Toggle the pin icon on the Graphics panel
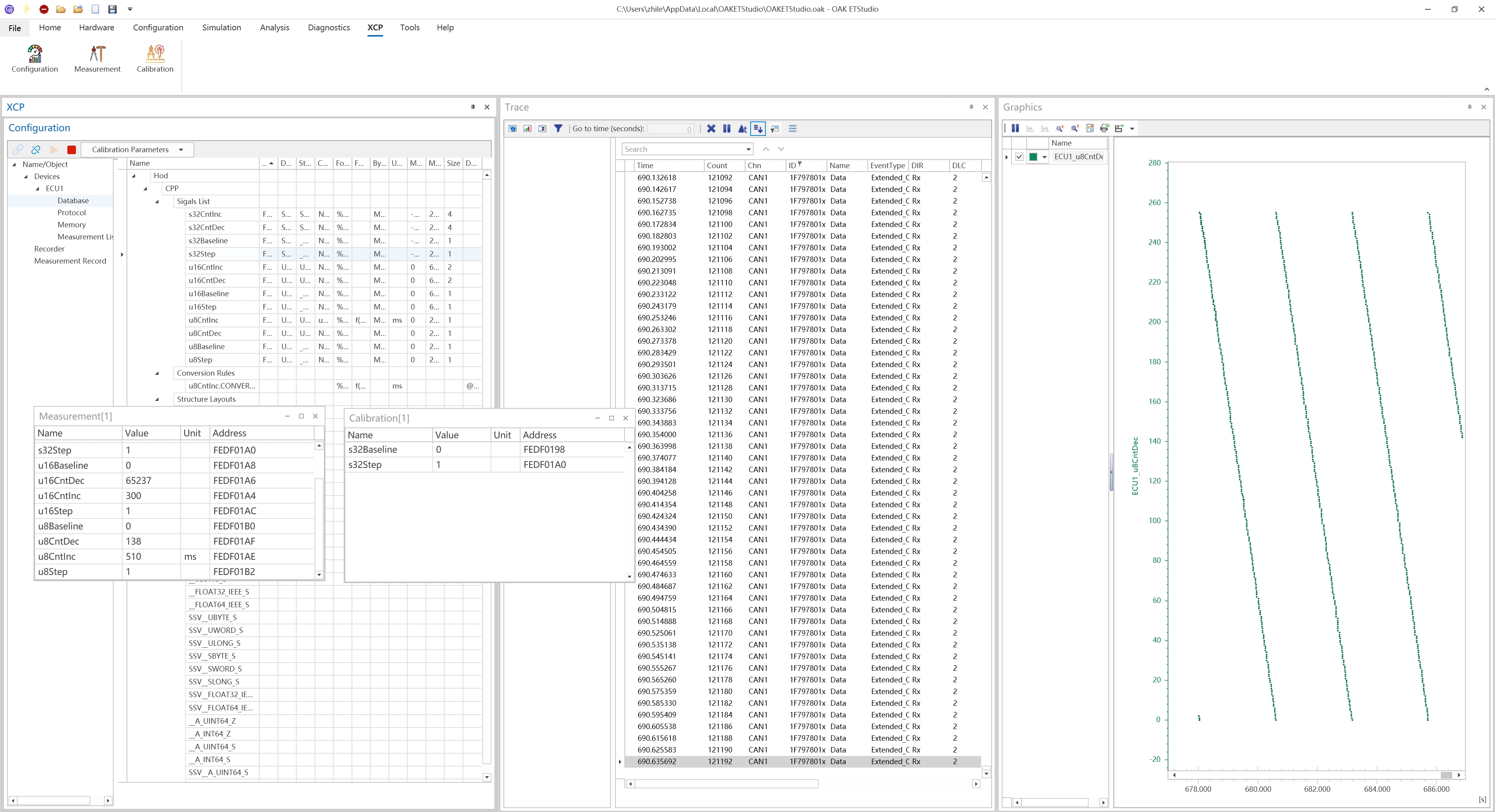Viewport: 1495px width, 812px height. (1469, 107)
